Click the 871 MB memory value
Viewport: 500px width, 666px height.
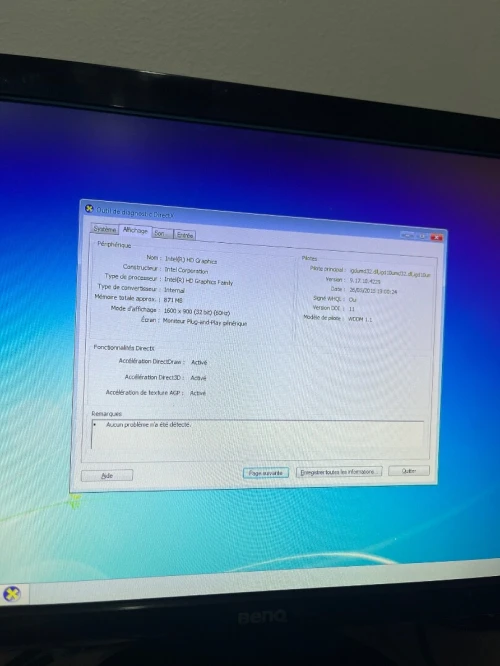coord(173,300)
